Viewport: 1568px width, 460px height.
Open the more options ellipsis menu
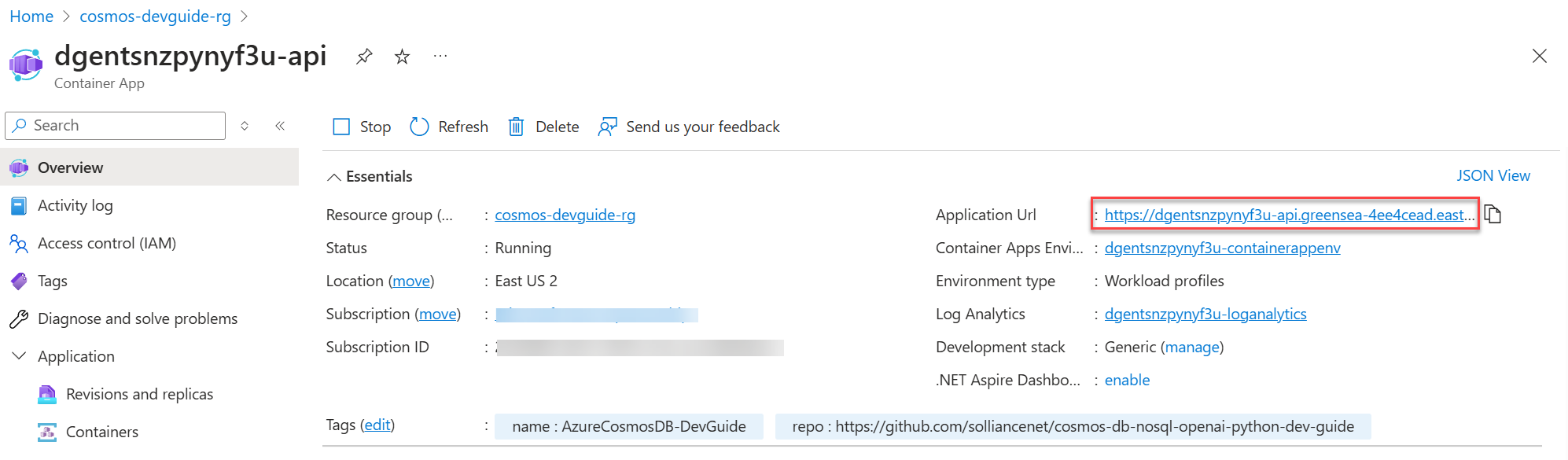coord(440,56)
